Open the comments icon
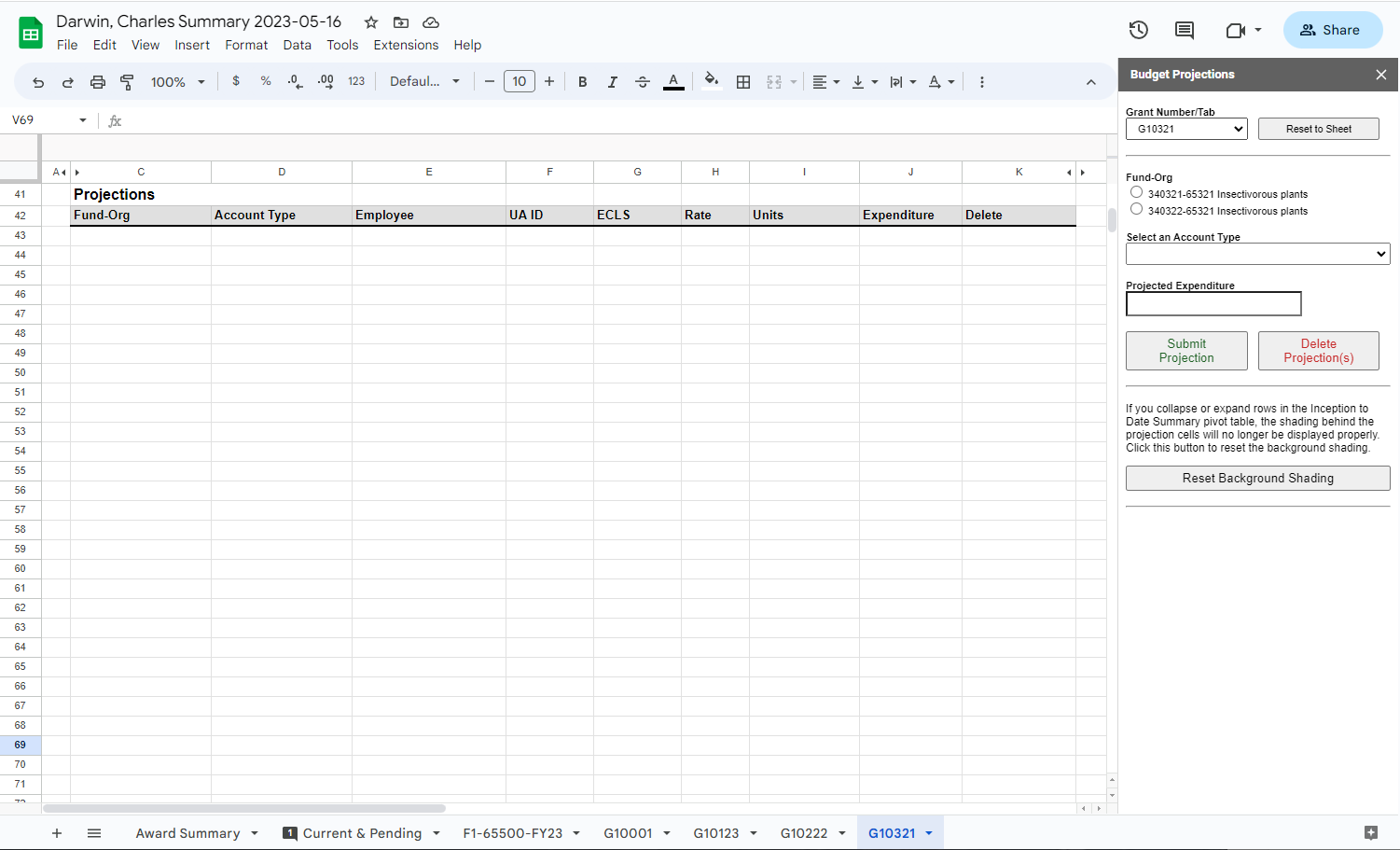The image size is (1400, 850). click(1185, 30)
